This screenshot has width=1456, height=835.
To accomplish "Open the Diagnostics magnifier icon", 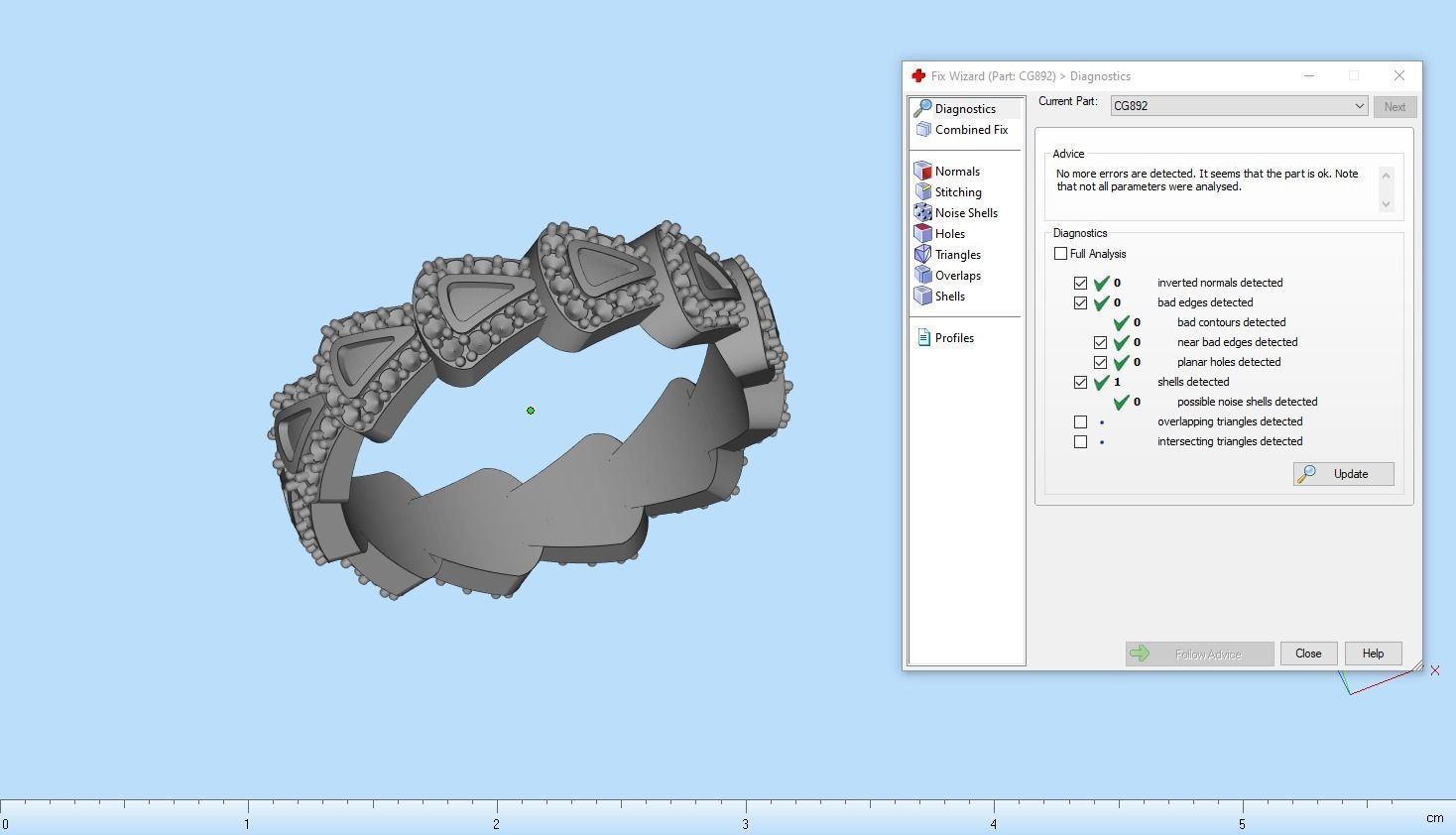I will 922,108.
